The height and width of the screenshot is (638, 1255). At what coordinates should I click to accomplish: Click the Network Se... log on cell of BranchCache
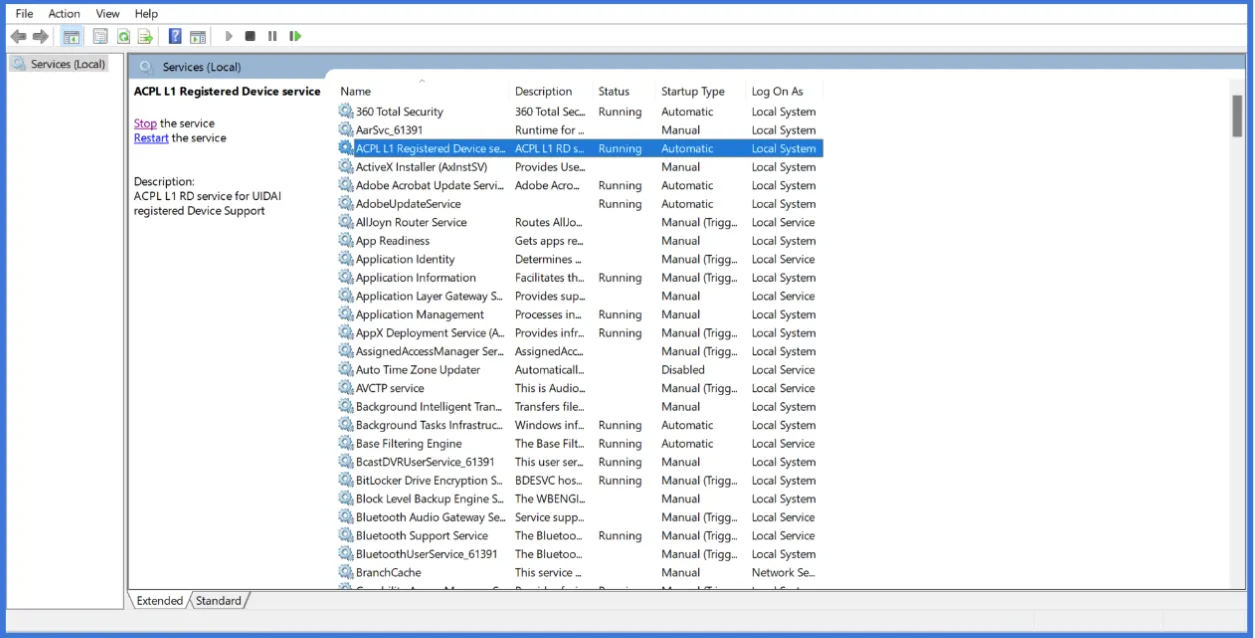coord(784,573)
